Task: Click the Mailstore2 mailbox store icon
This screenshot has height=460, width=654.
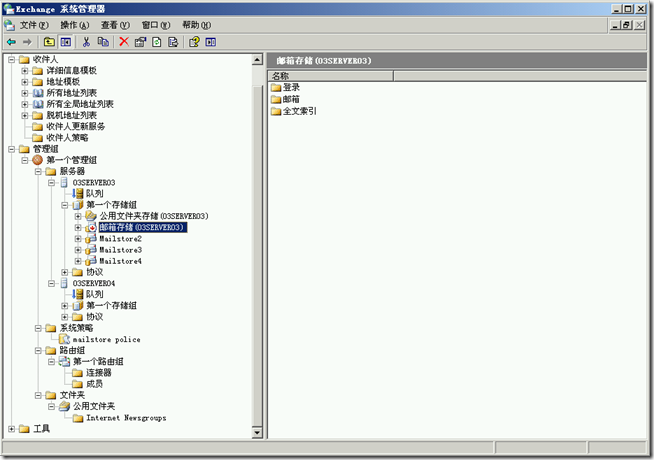Action: pyautogui.click(x=91, y=239)
